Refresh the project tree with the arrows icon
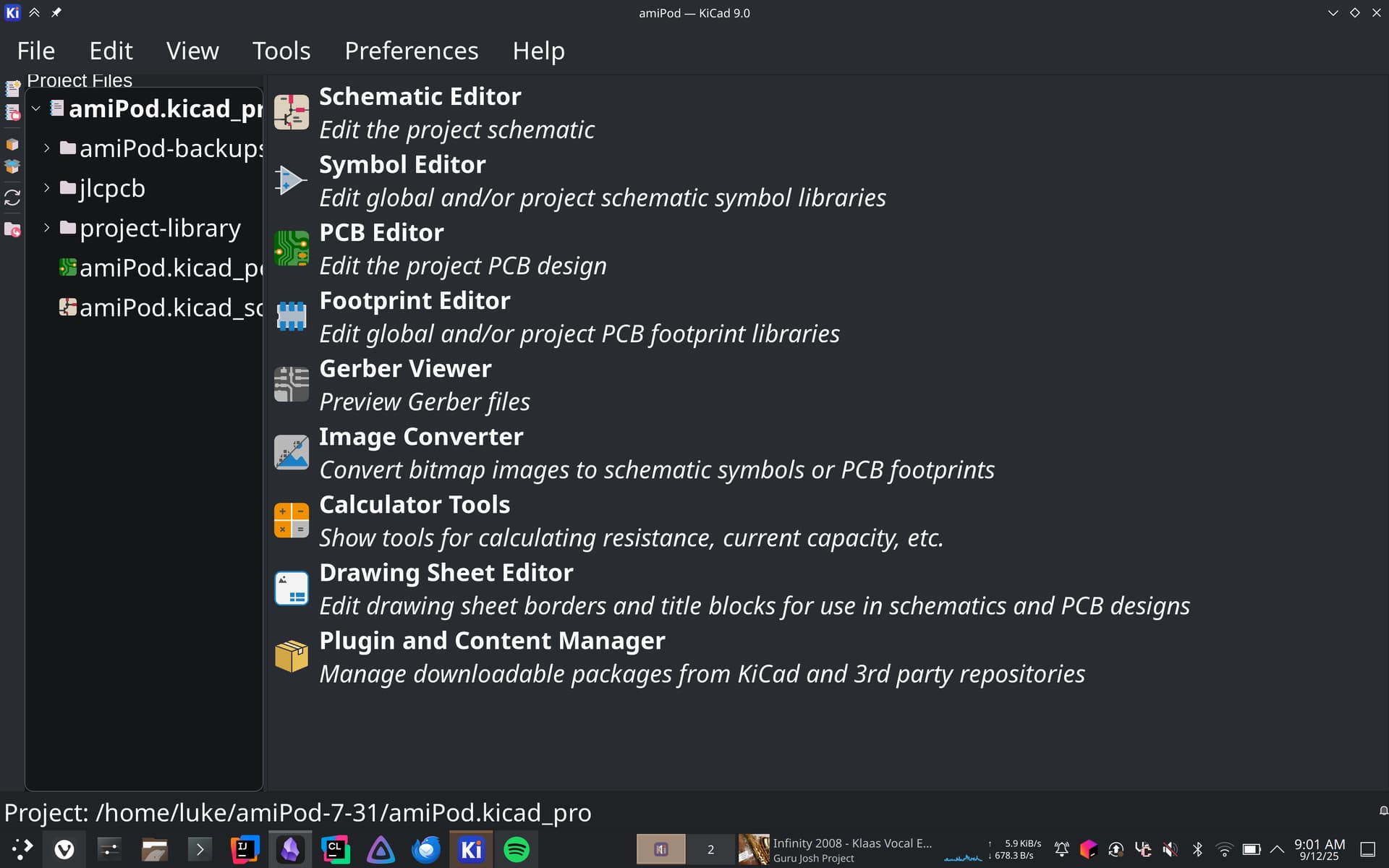This screenshot has width=1389, height=868. pyautogui.click(x=12, y=197)
